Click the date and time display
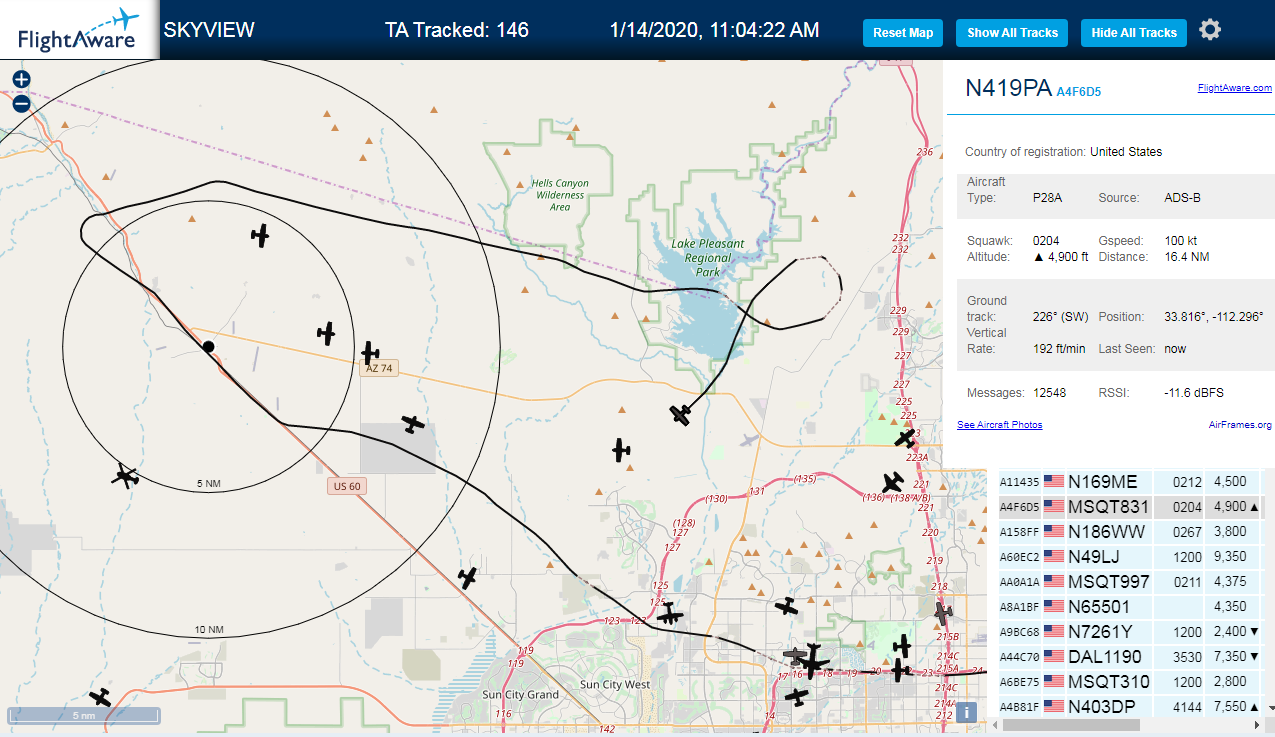 point(715,30)
